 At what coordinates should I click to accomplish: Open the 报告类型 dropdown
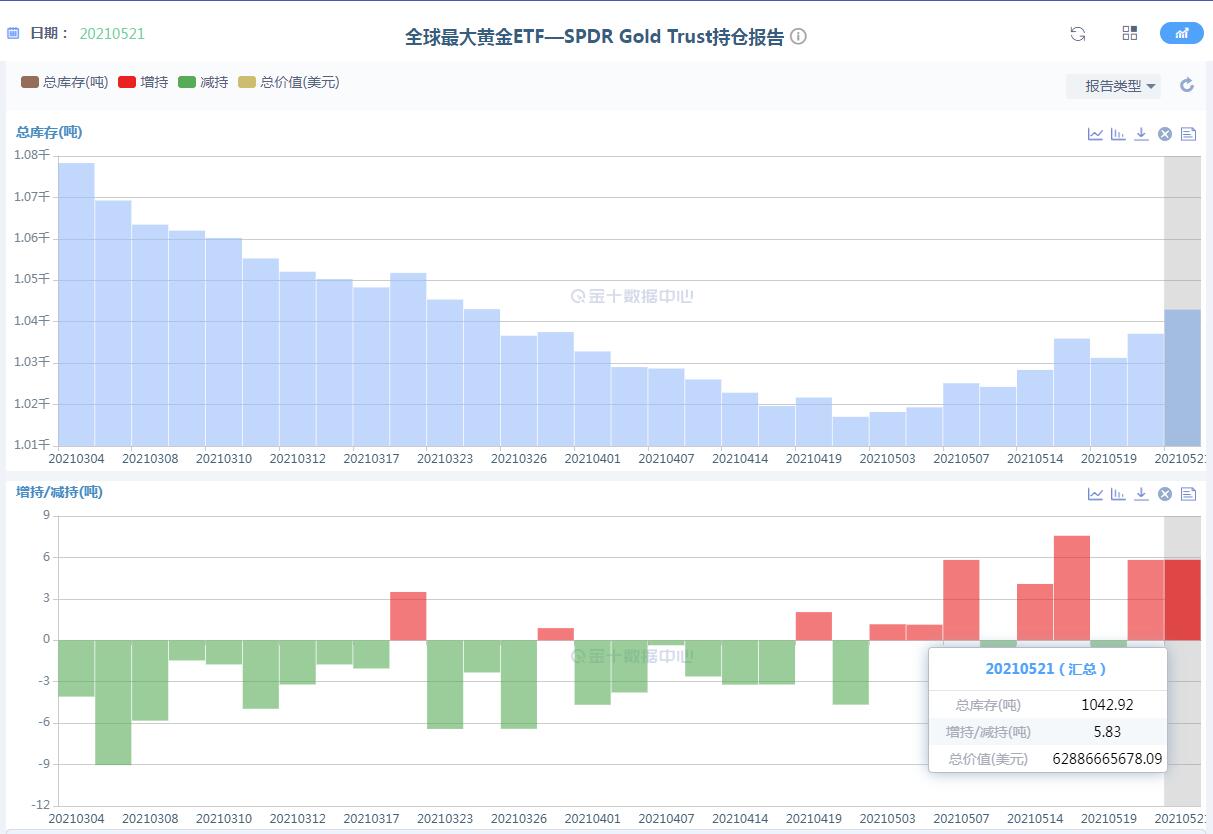(x=1114, y=86)
